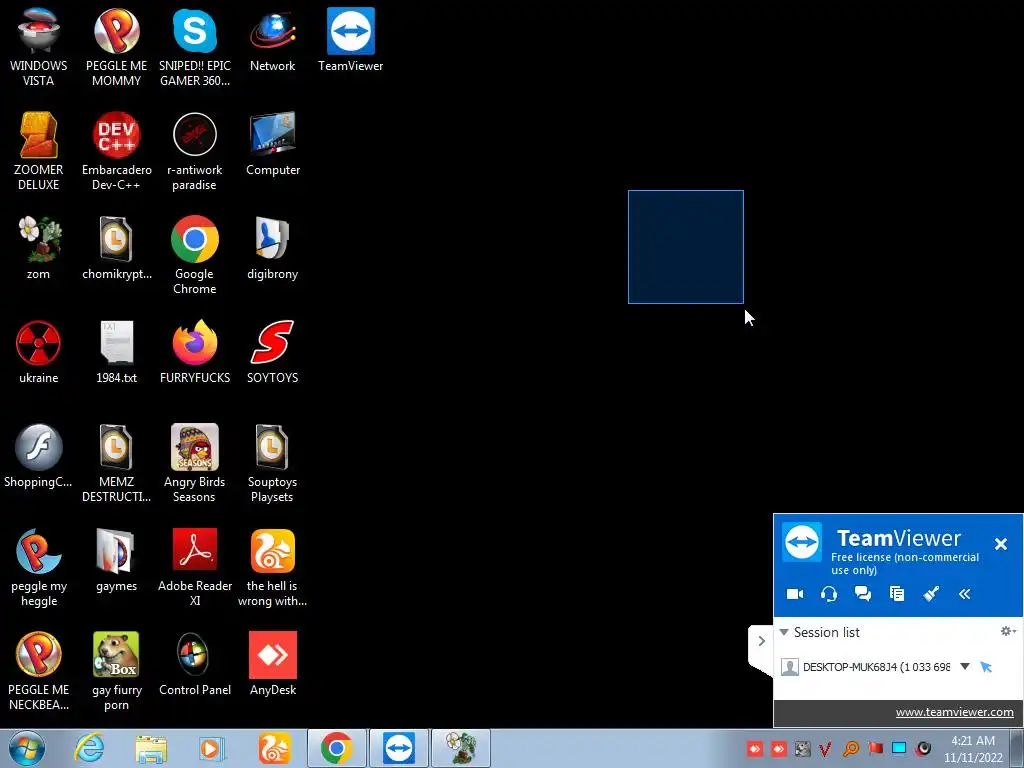Collapse the Session list triangle
1024x768 pixels.
click(784, 632)
